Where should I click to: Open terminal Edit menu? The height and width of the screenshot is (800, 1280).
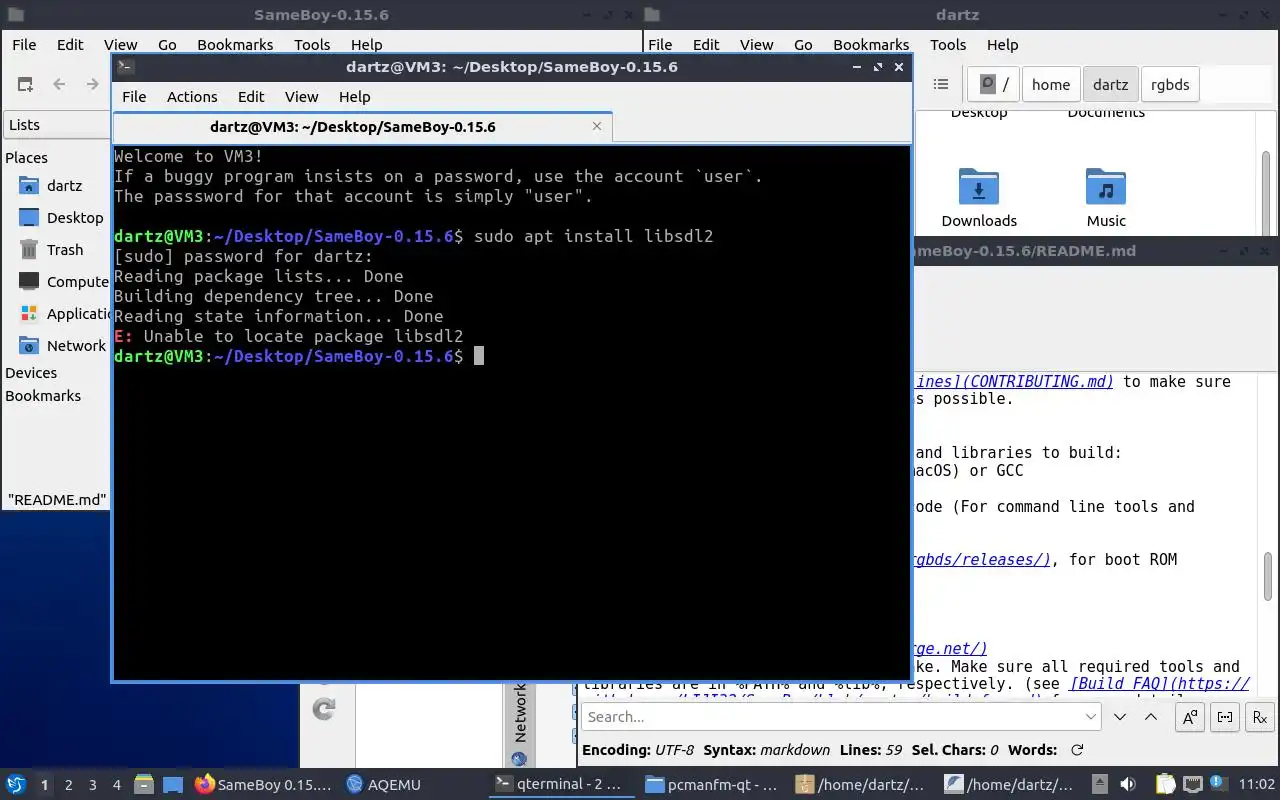[251, 97]
